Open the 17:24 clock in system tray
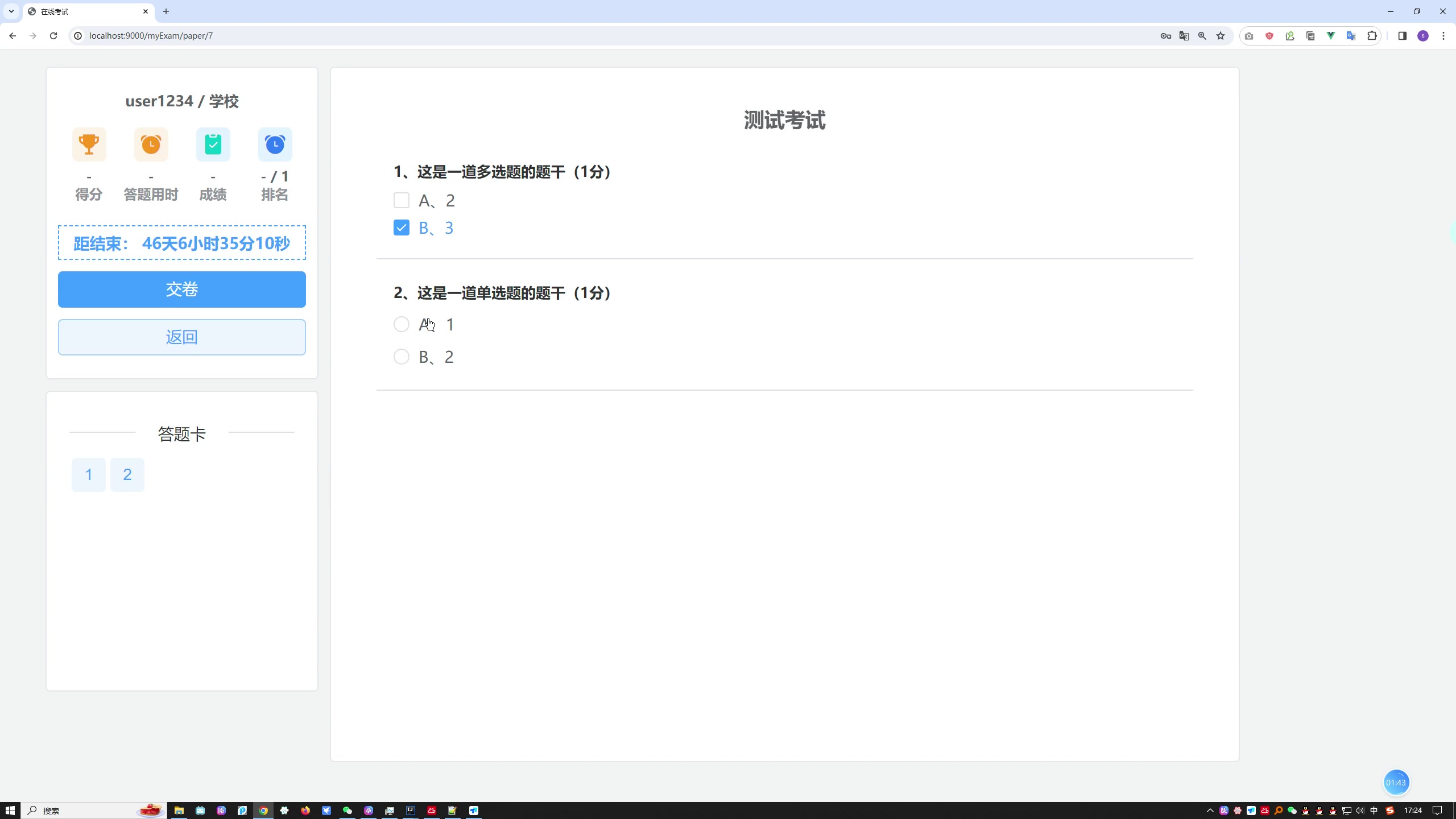 (1413, 810)
